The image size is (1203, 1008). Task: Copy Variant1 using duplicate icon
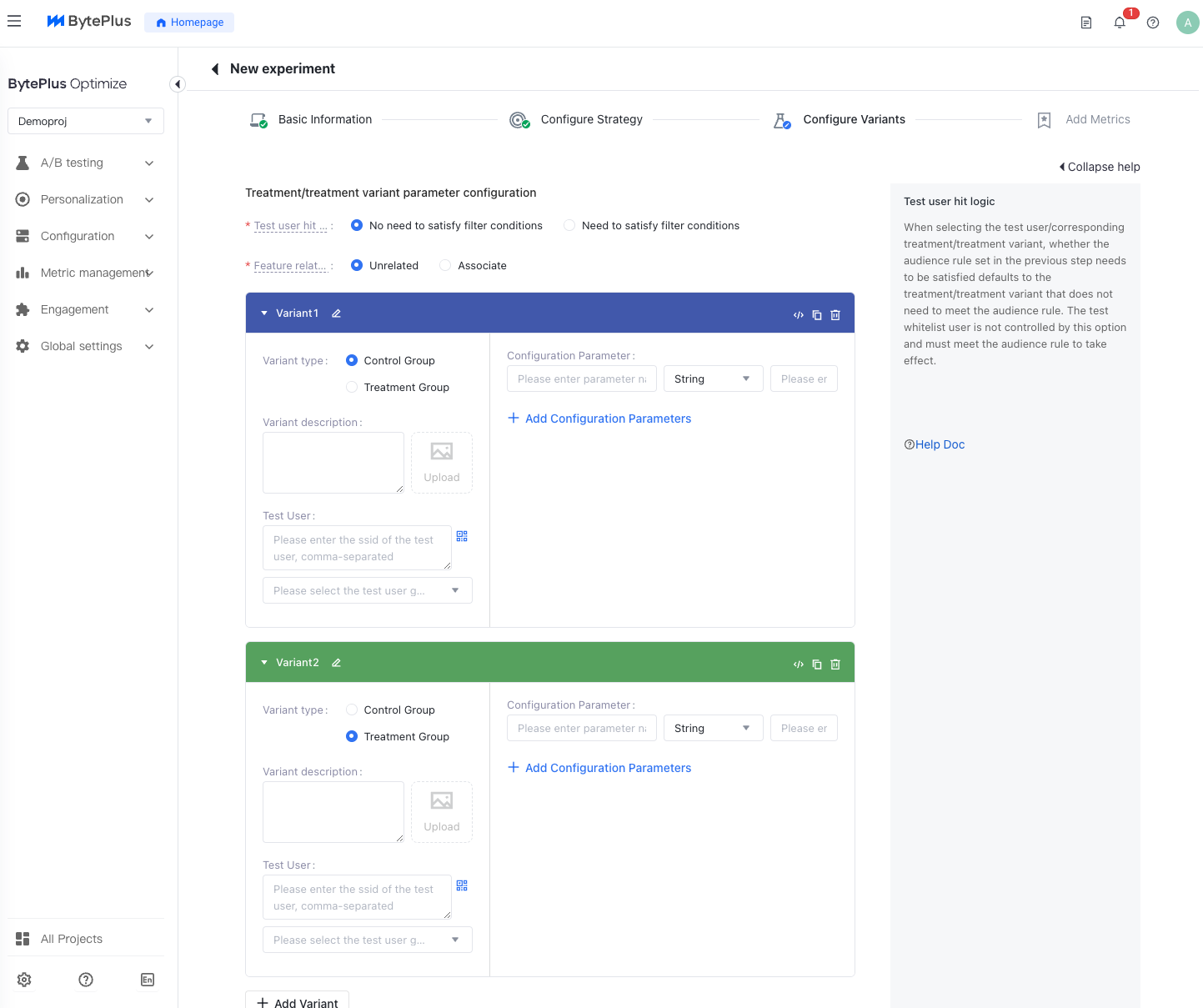tap(817, 315)
